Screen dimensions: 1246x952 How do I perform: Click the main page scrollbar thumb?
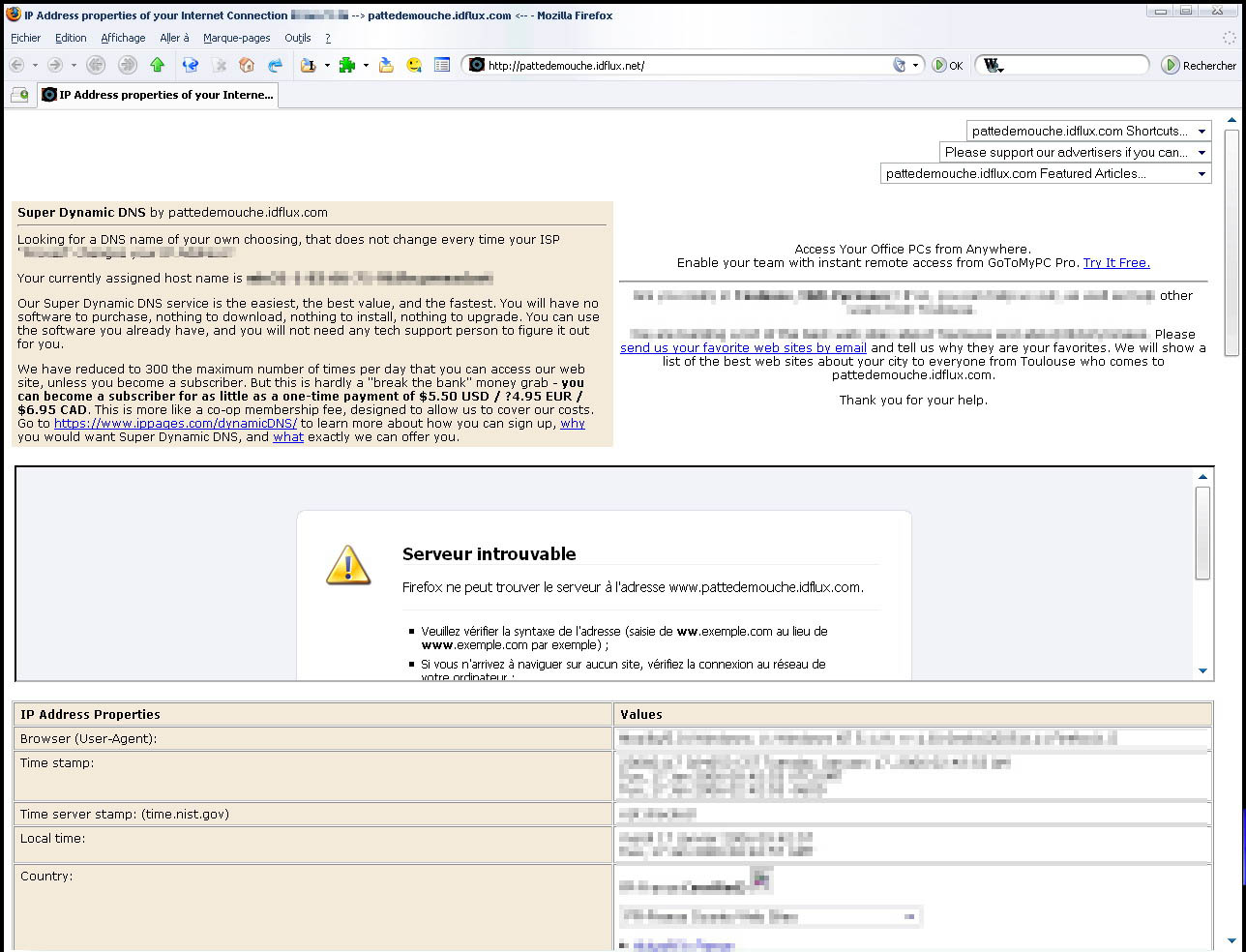click(x=1231, y=243)
